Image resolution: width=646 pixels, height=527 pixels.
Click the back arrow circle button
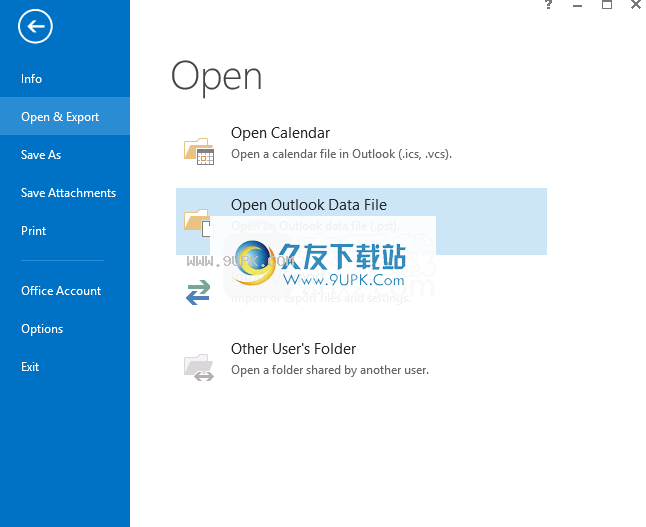[35, 26]
